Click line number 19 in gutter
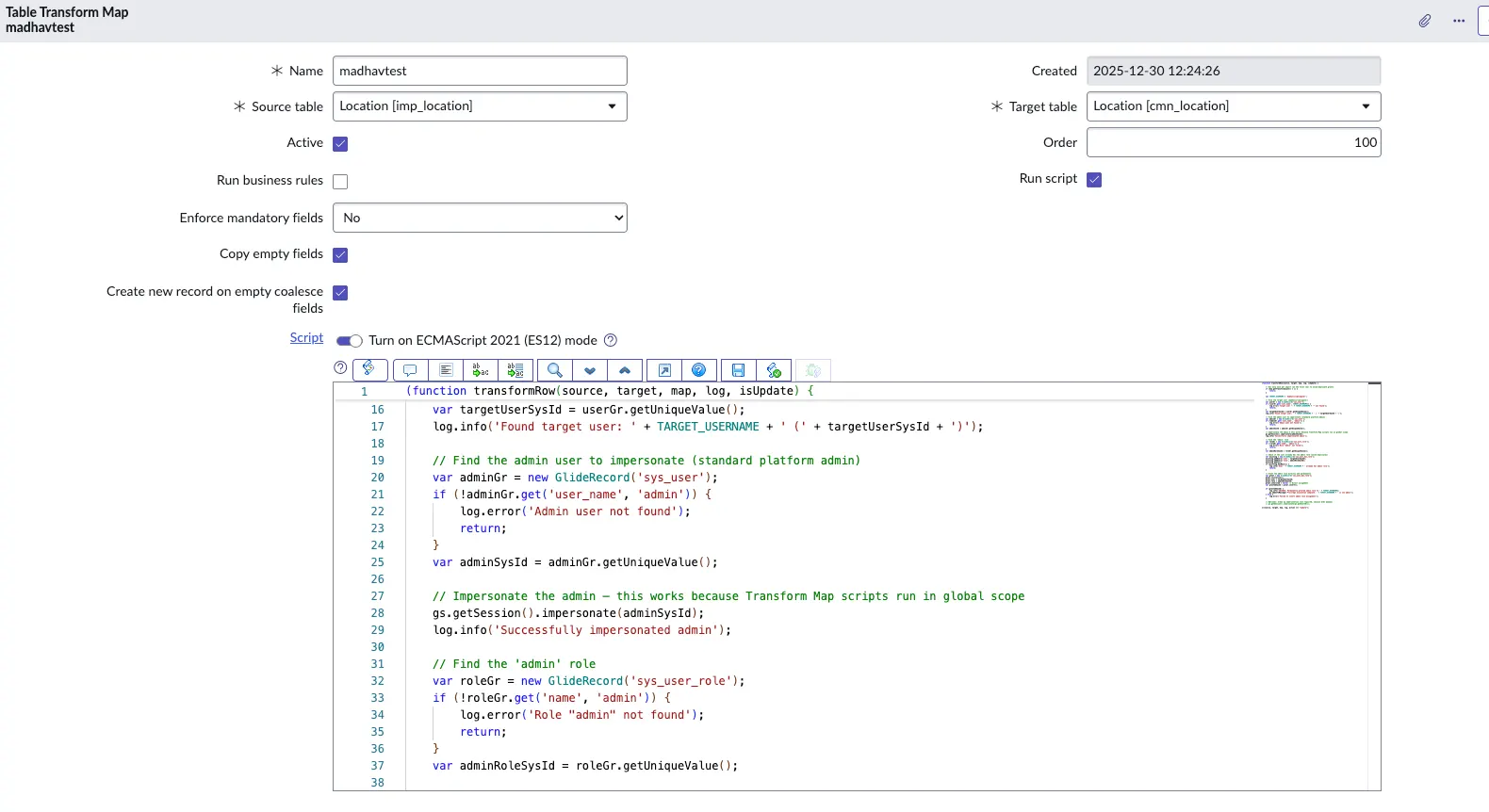1489x812 pixels. point(377,461)
